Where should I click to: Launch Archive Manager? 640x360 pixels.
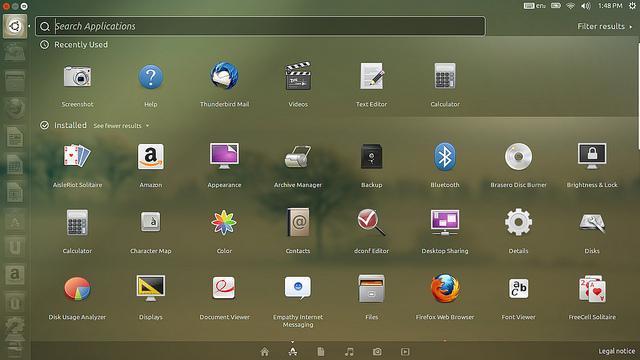298,156
